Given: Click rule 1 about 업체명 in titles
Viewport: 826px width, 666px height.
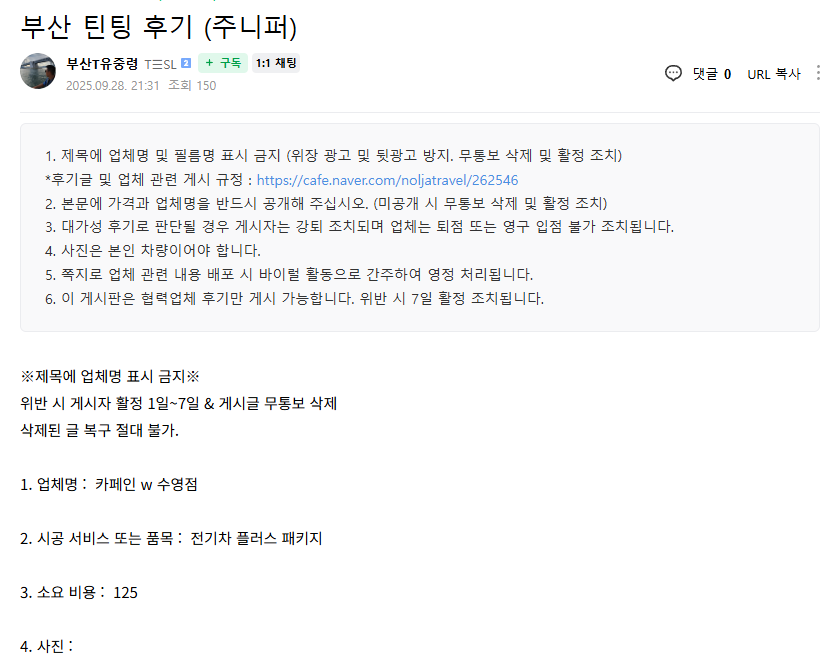Looking at the screenshot, I should pyautogui.click(x=333, y=156).
